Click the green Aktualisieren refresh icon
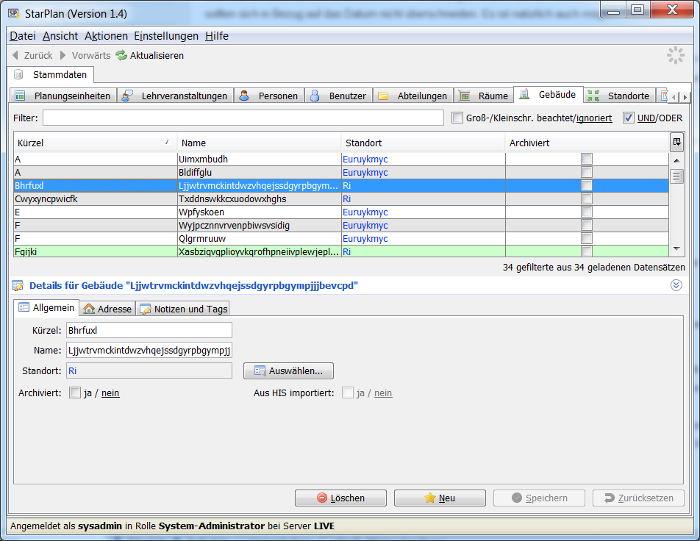This screenshot has width=700, height=541. point(121,55)
